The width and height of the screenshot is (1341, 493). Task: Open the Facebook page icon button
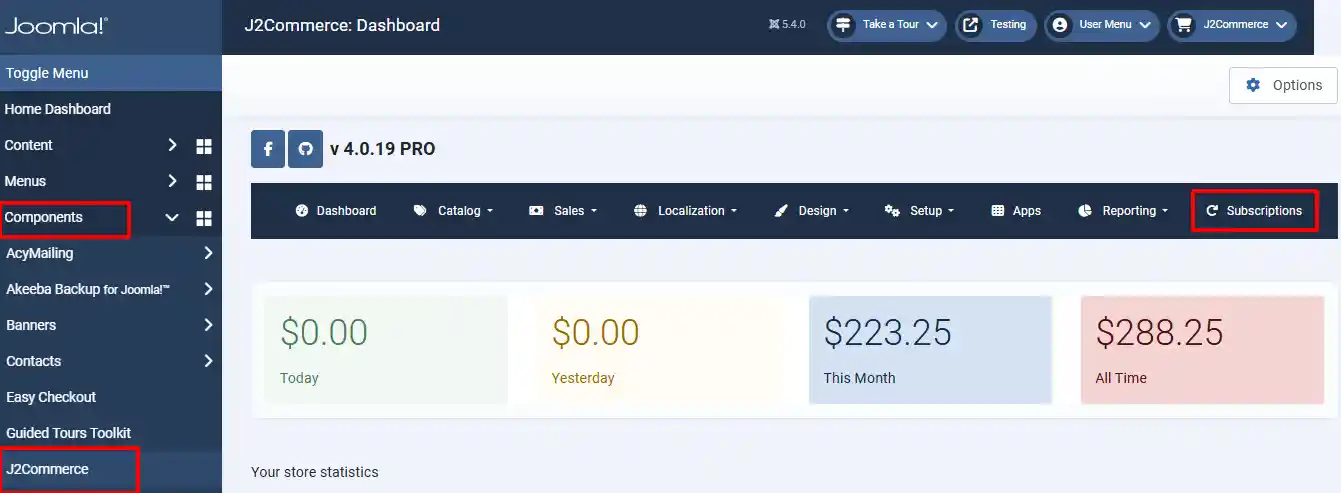tap(268, 149)
